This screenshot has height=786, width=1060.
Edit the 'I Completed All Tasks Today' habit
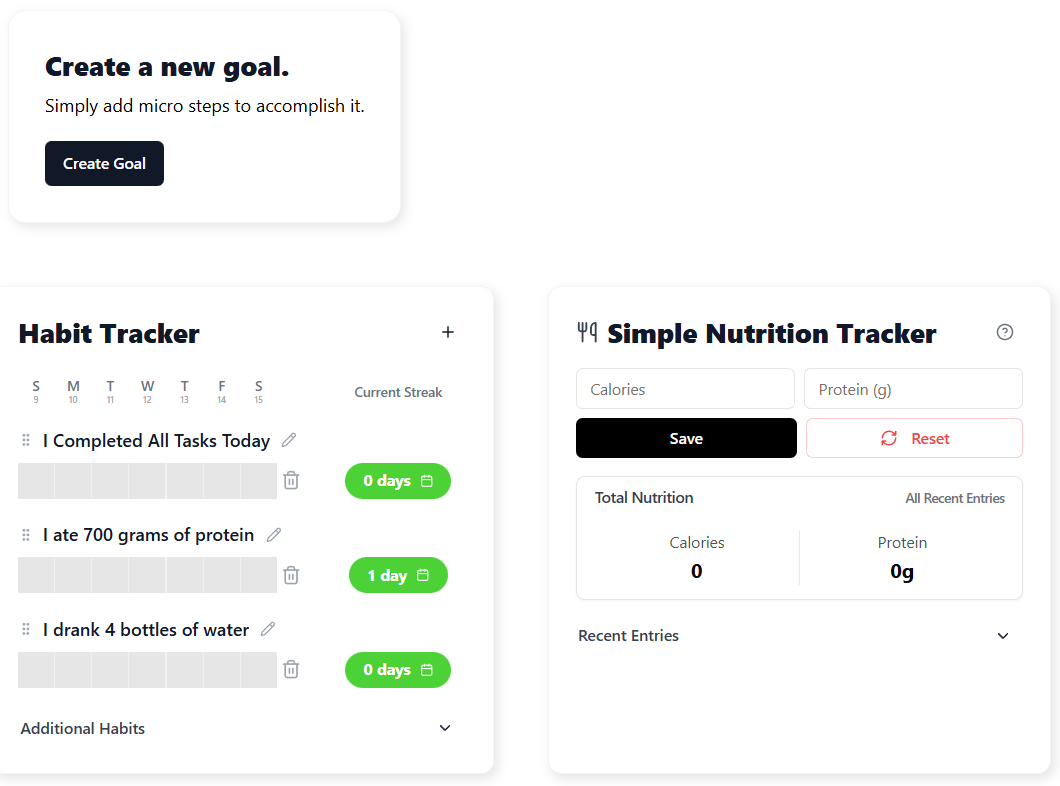[289, 440]
